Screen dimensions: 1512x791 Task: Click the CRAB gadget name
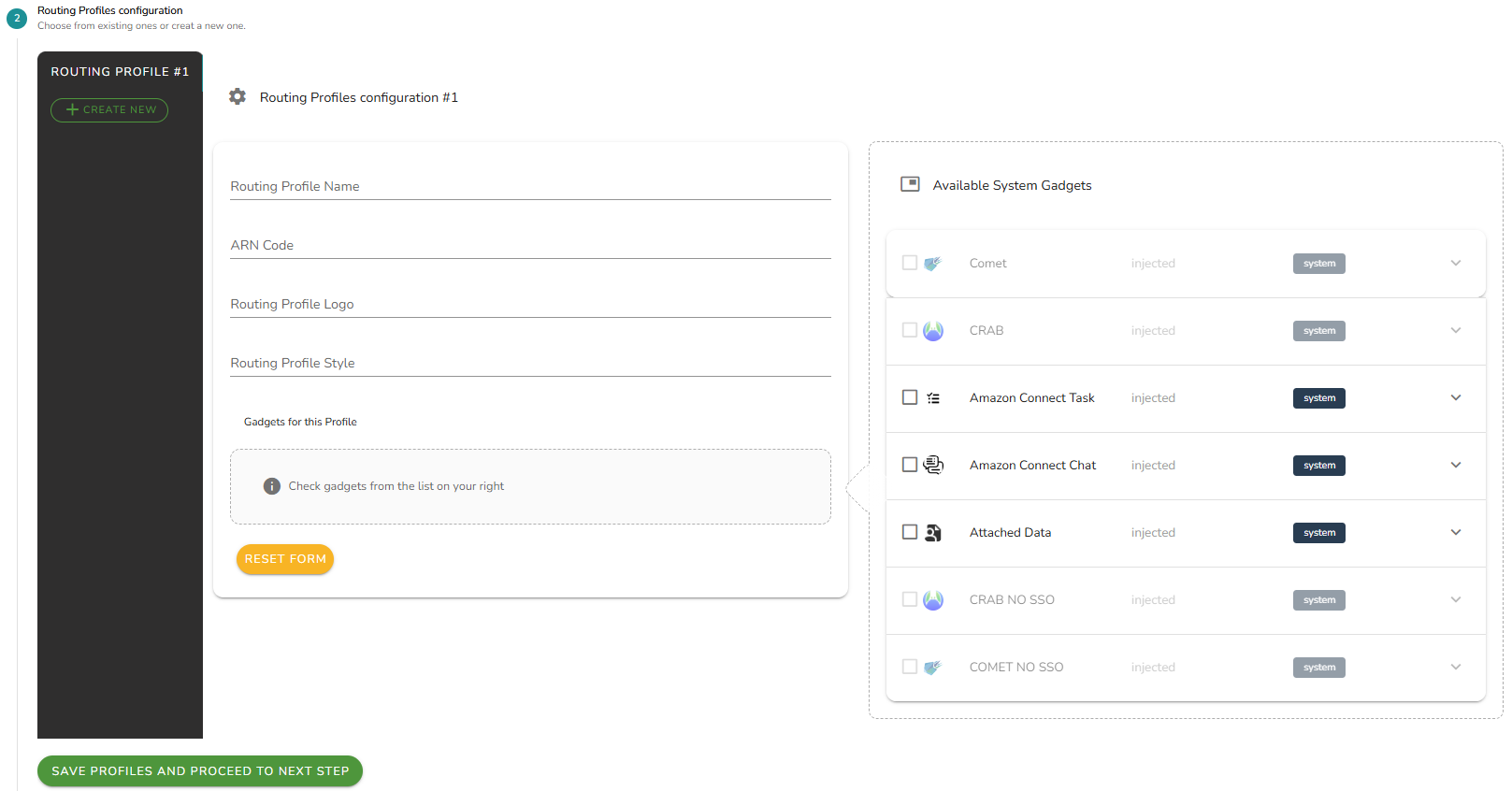(986, 330)
